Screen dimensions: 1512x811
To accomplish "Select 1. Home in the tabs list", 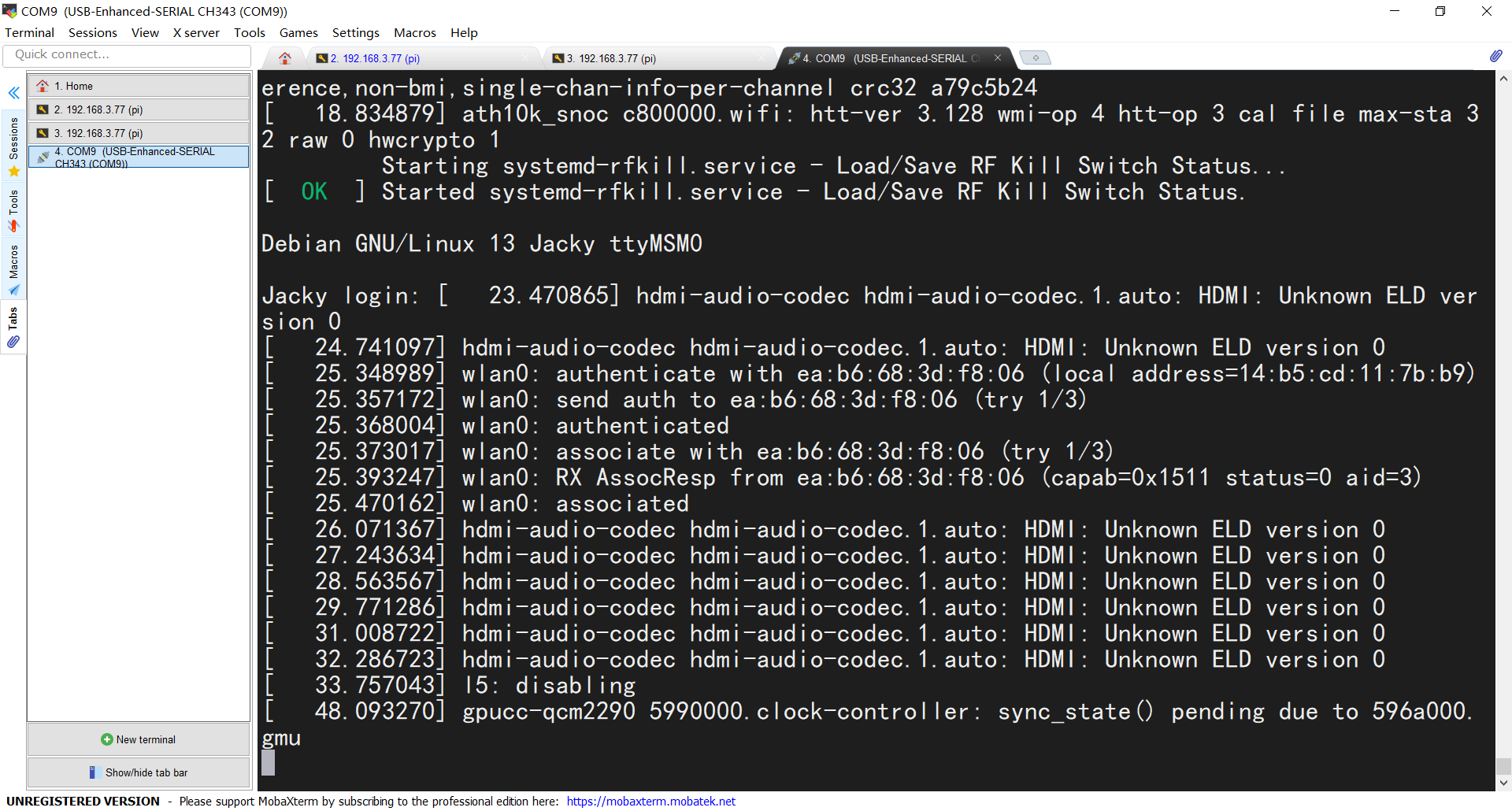I will tap(139, 86).
